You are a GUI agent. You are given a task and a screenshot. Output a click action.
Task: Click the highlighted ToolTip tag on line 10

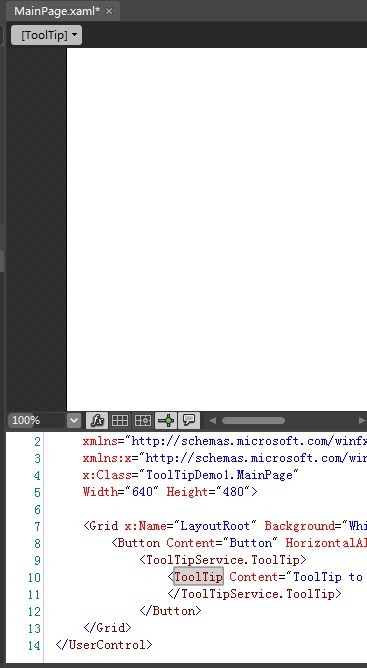tap(198, 577)
